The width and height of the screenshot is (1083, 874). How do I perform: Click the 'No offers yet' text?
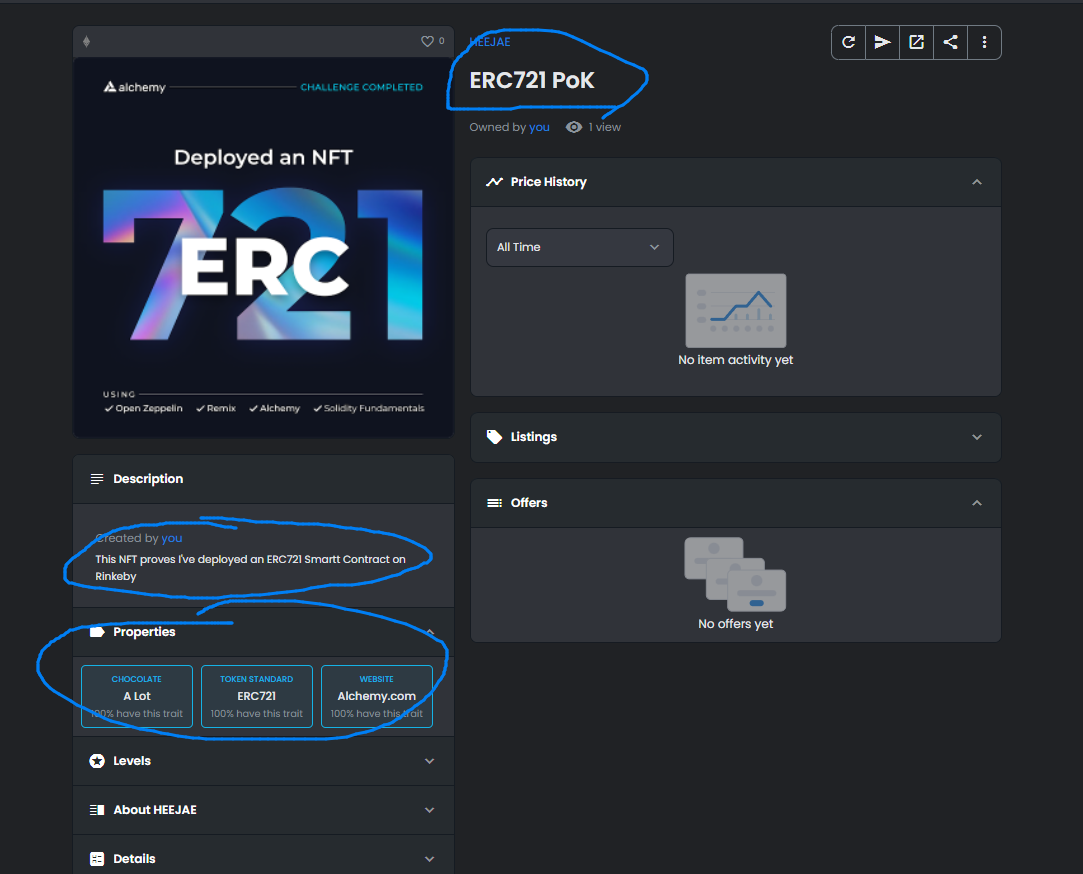[736, 624]
